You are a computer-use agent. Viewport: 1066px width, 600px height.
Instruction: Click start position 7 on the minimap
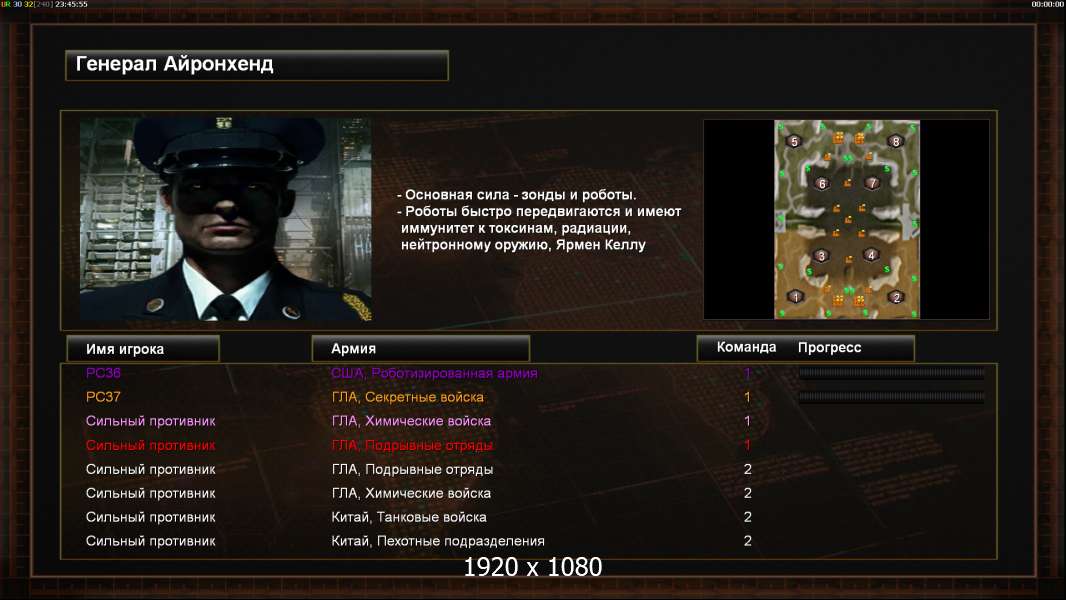point(872,183)
